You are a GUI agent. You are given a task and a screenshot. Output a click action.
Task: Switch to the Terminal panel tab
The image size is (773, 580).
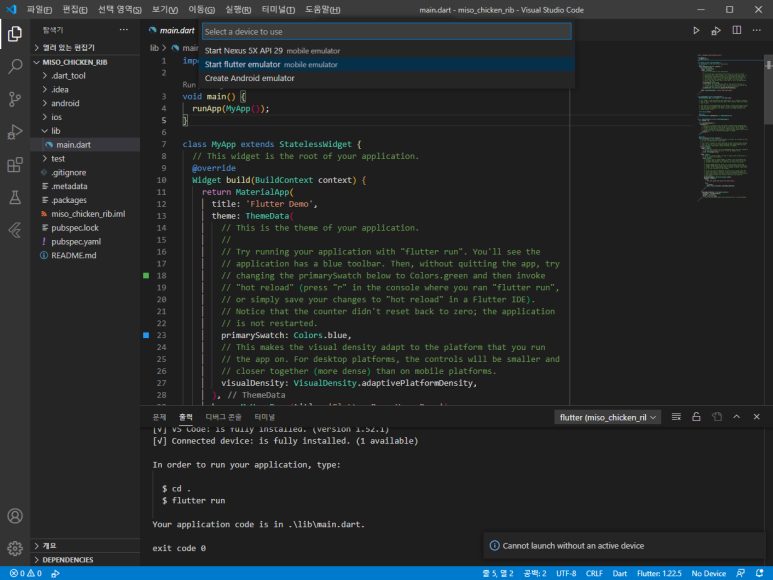point(264,417)
